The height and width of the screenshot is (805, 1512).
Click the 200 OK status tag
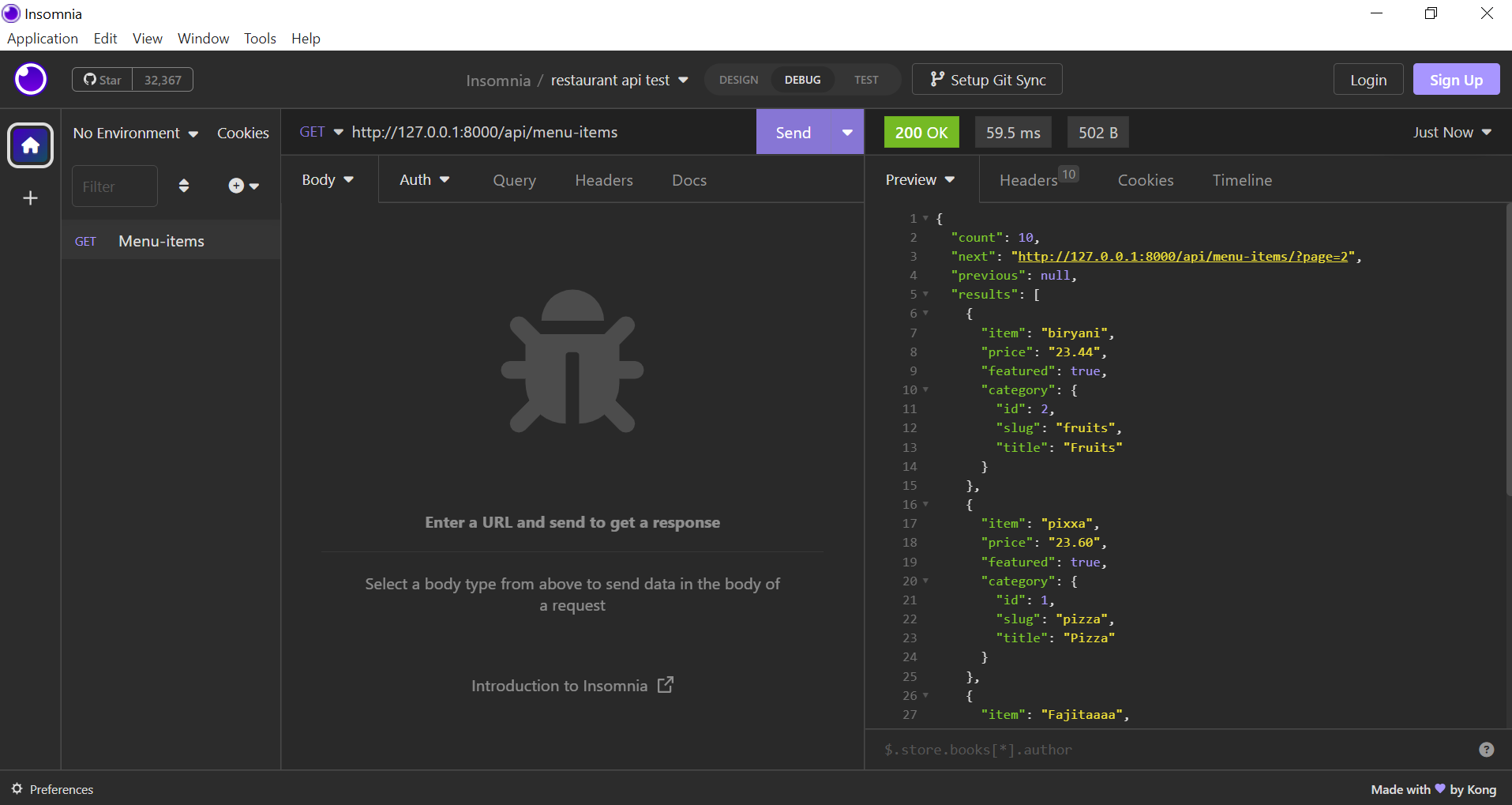pyautogui.click(x=921, y=132)
